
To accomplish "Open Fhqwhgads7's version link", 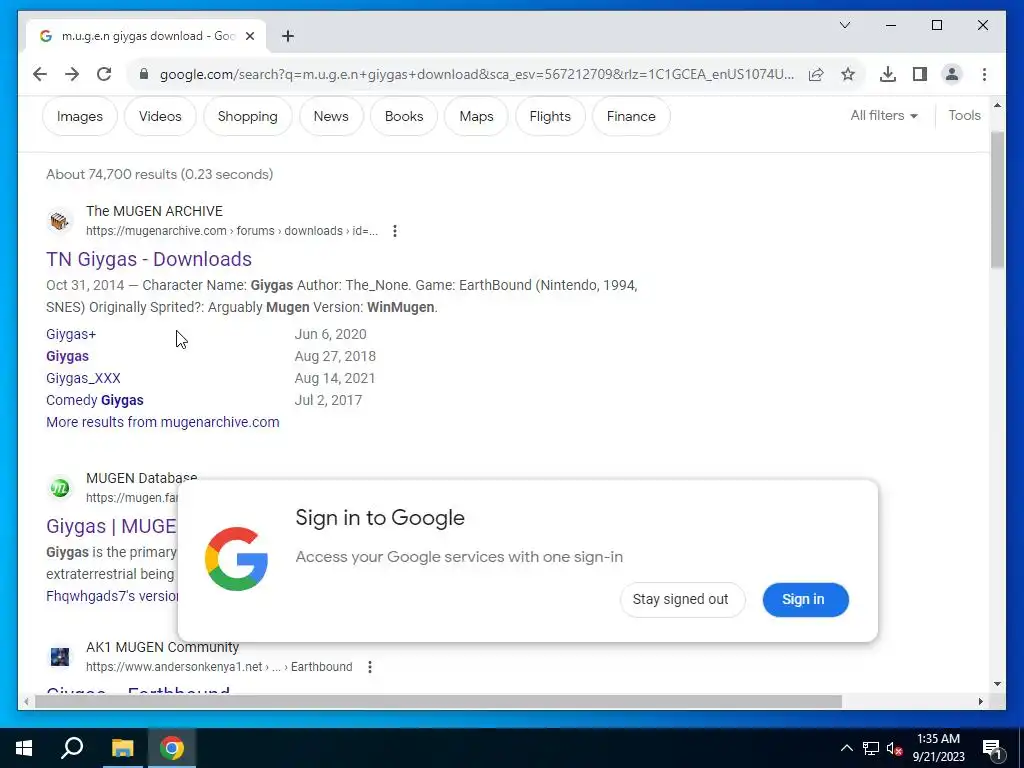I will click(112, 596).
